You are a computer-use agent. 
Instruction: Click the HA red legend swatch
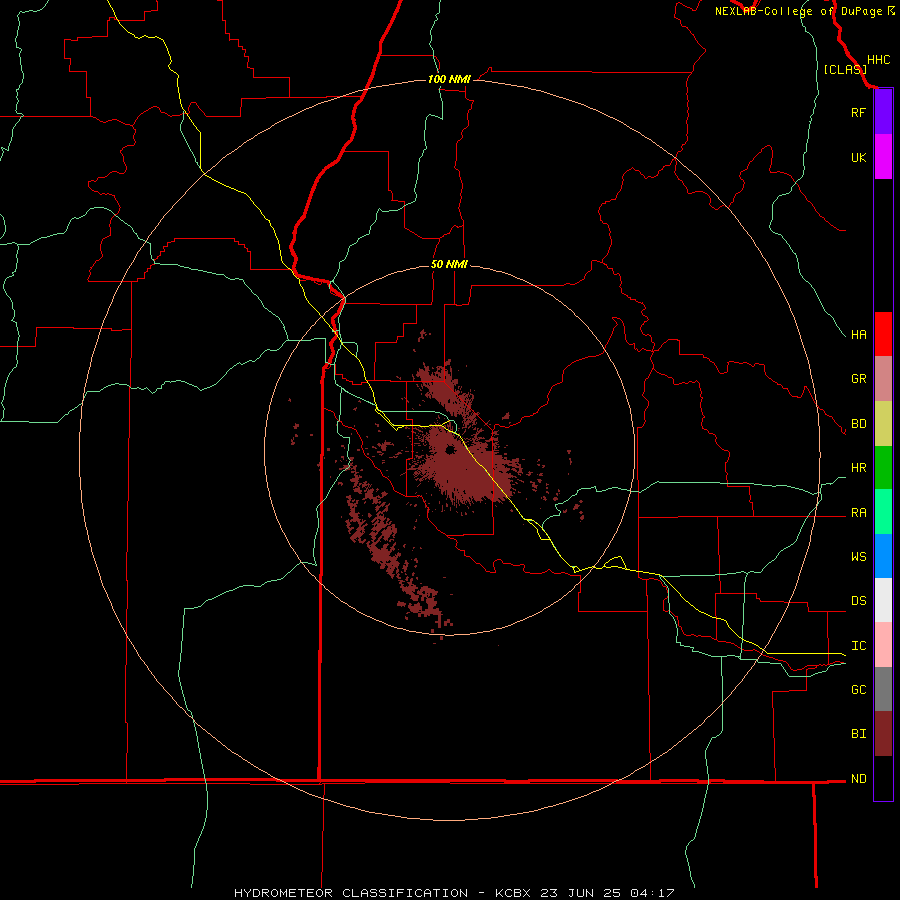883,334
